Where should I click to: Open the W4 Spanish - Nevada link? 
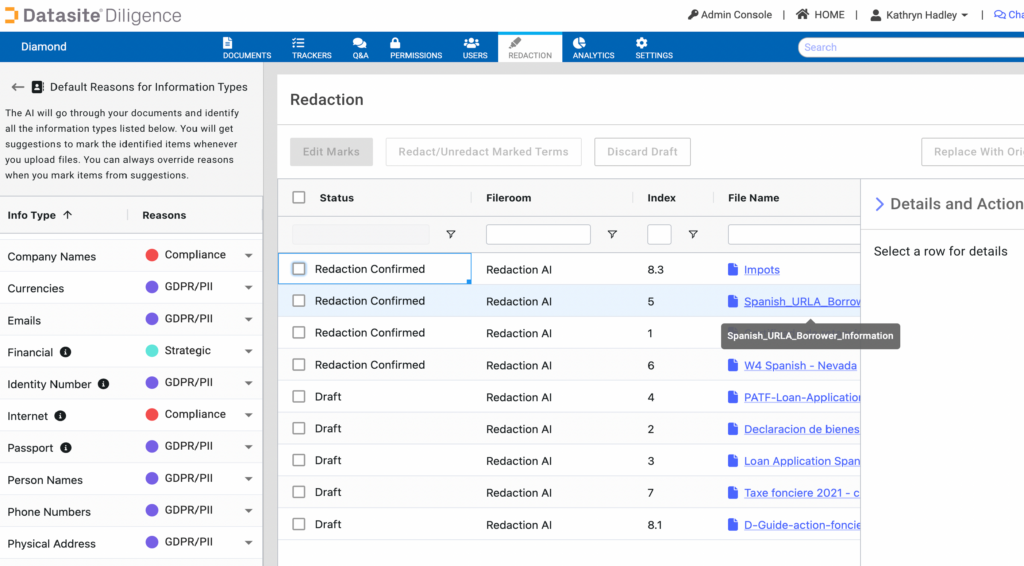click(x=800, y=366)
